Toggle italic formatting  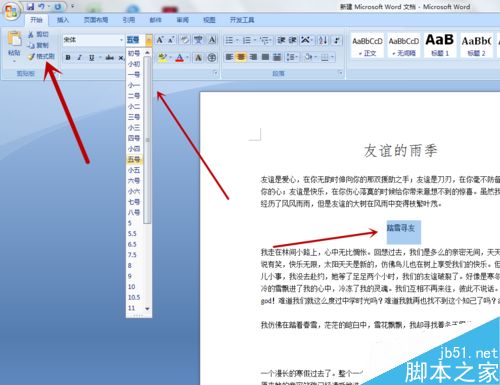point(79,58)
